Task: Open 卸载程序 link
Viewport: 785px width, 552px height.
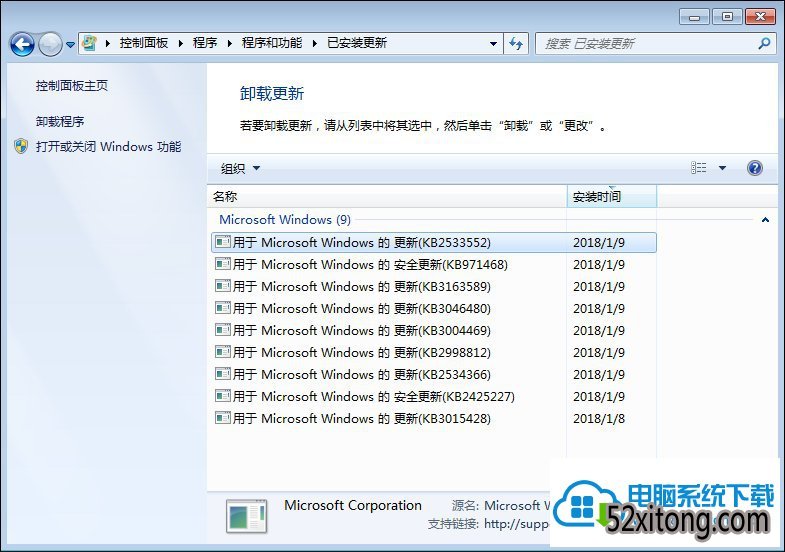Action: click(60, 122)
